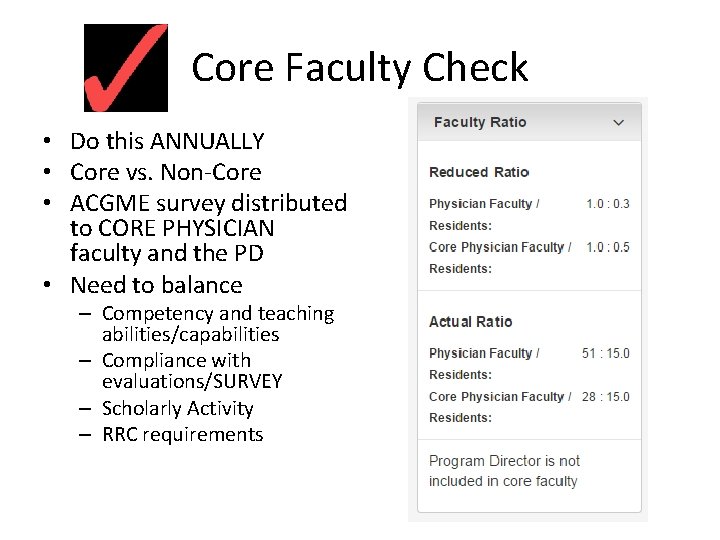Screen dimensions: 720x540
Task: Click the Faculty Ratio panel header
Action: tap(480, 123)
